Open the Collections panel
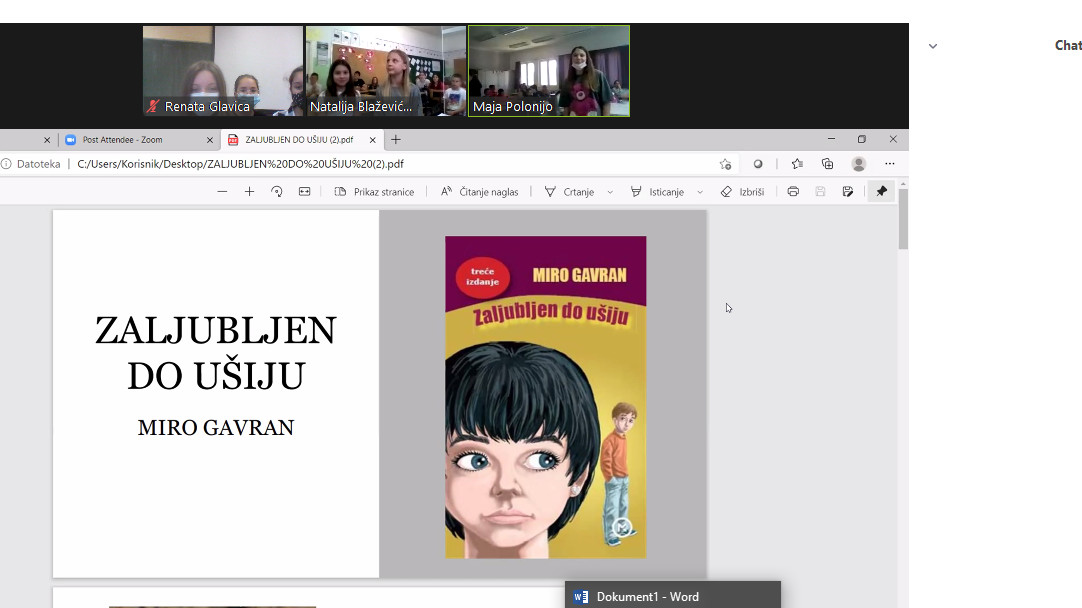The image size is (1082, 608). point(827,164)
